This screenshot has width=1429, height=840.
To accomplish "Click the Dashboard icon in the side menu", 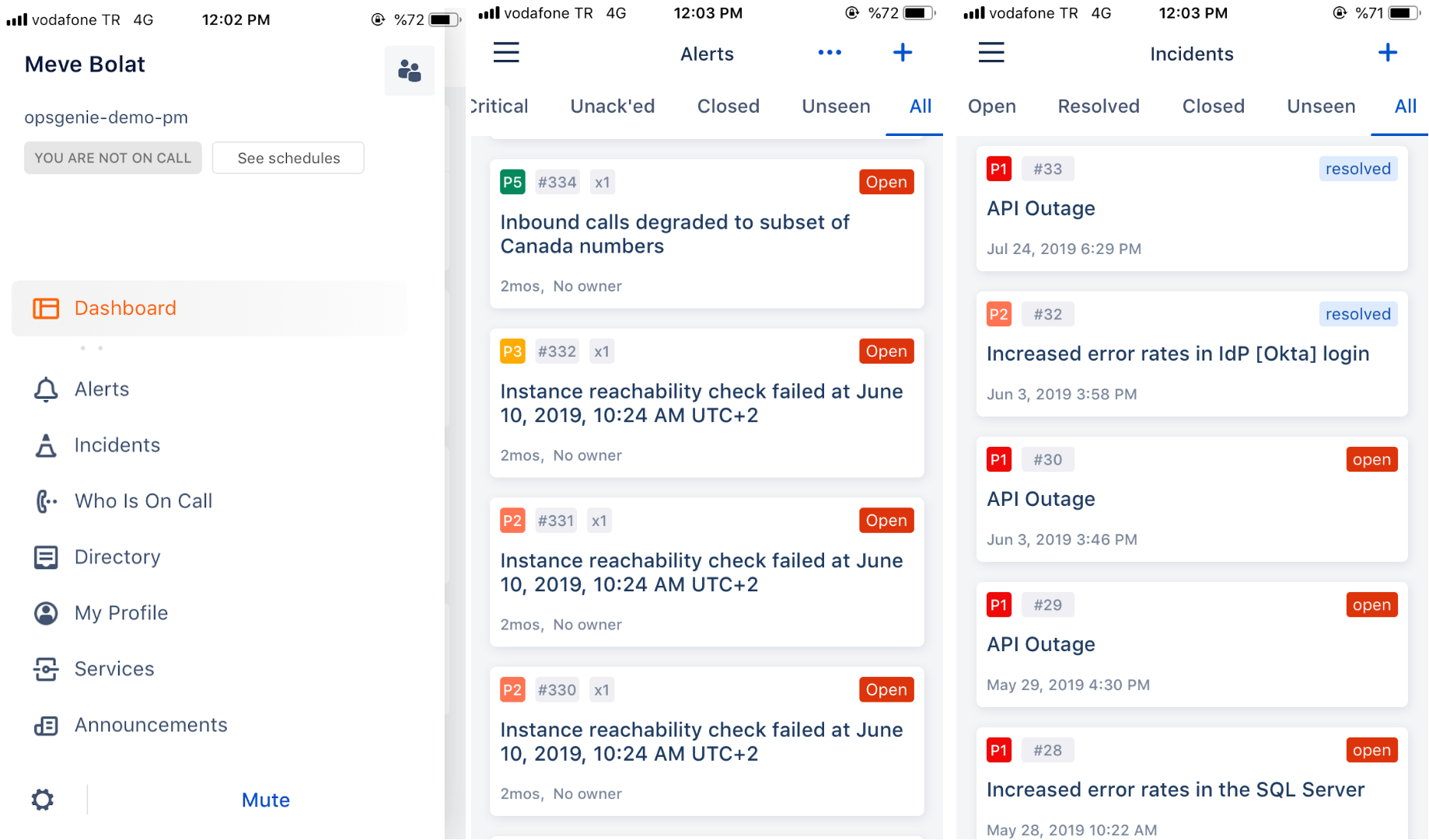I will point(46,308).
